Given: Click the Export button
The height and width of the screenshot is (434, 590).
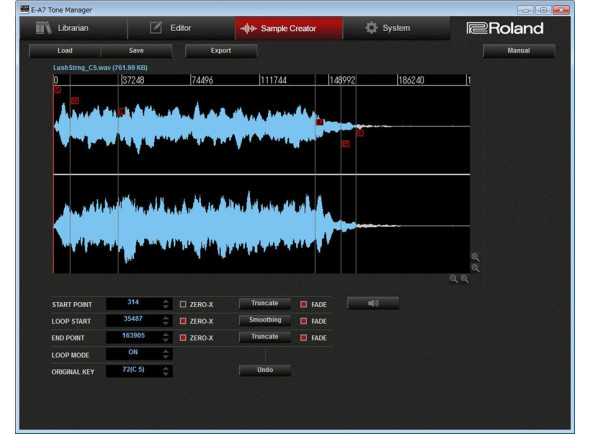Looking at the screenshot, I should [221, 50].
